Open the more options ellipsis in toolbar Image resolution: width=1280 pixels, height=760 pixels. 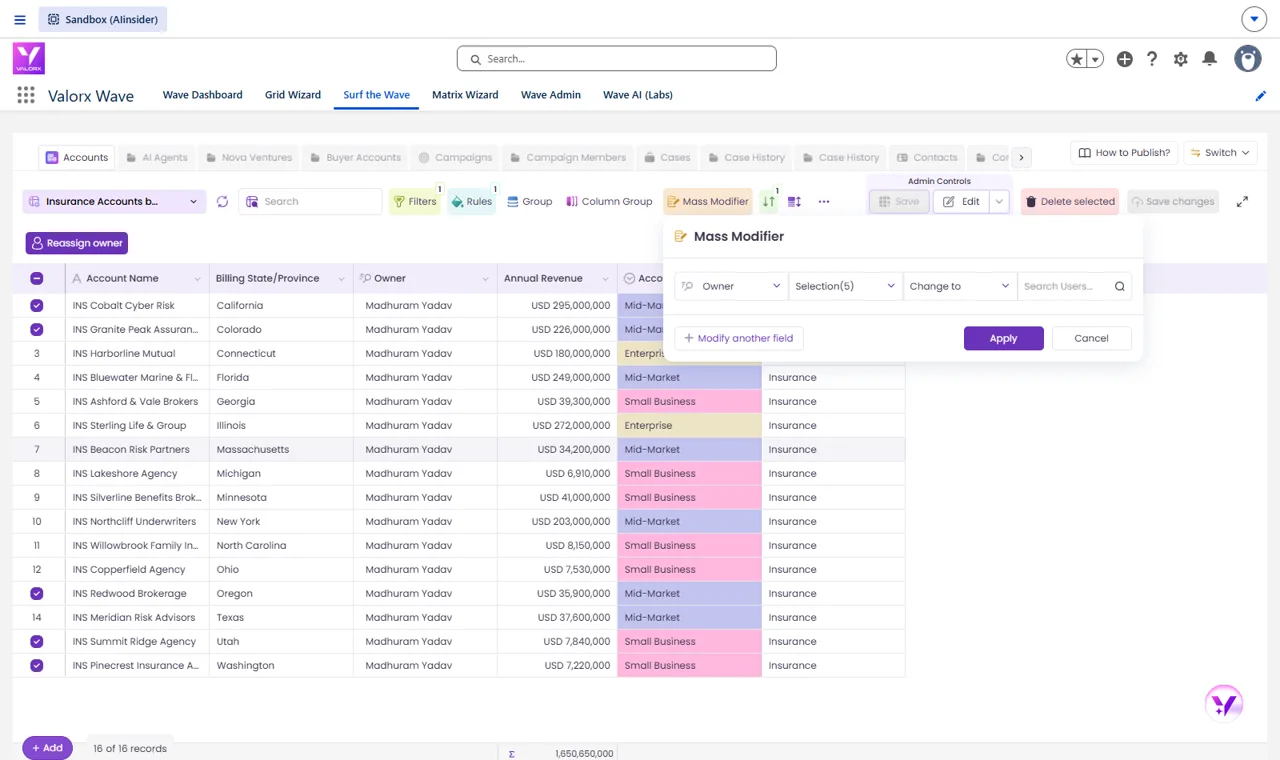point(824,201)
